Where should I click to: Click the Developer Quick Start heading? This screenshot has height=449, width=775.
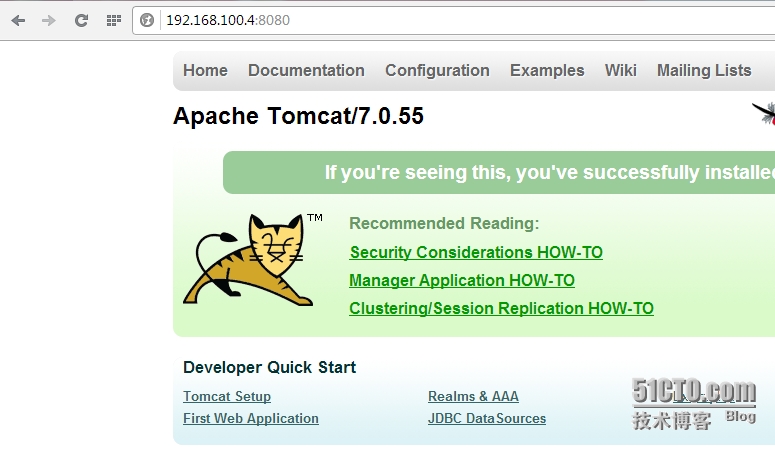click(269, 367)
